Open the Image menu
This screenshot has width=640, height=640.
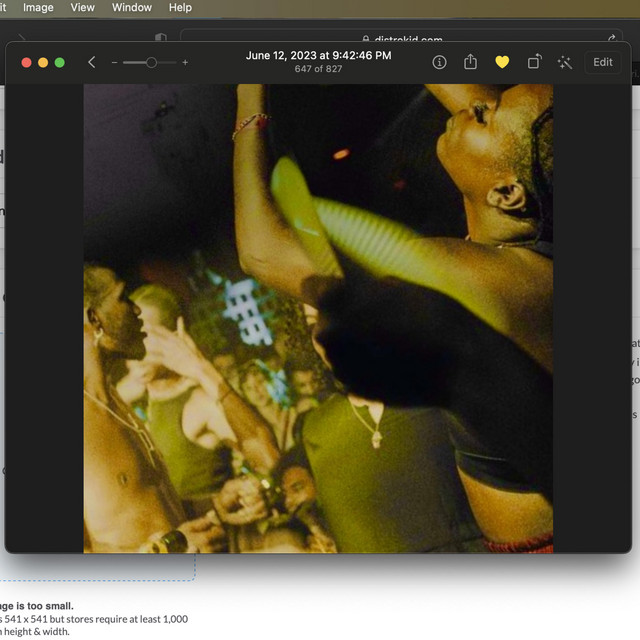coord(38,7)
